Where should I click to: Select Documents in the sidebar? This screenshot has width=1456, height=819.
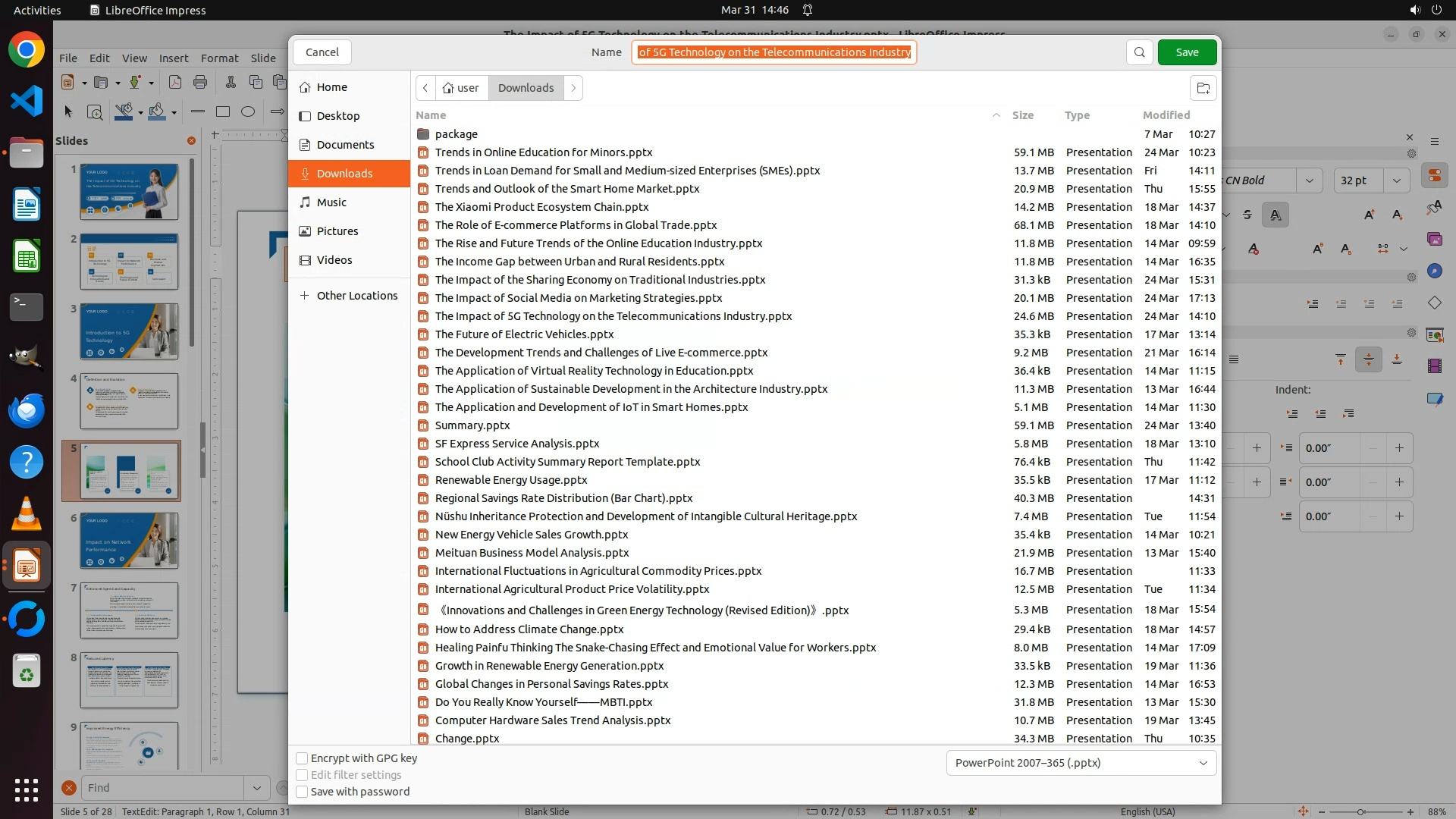click(345, 145)
